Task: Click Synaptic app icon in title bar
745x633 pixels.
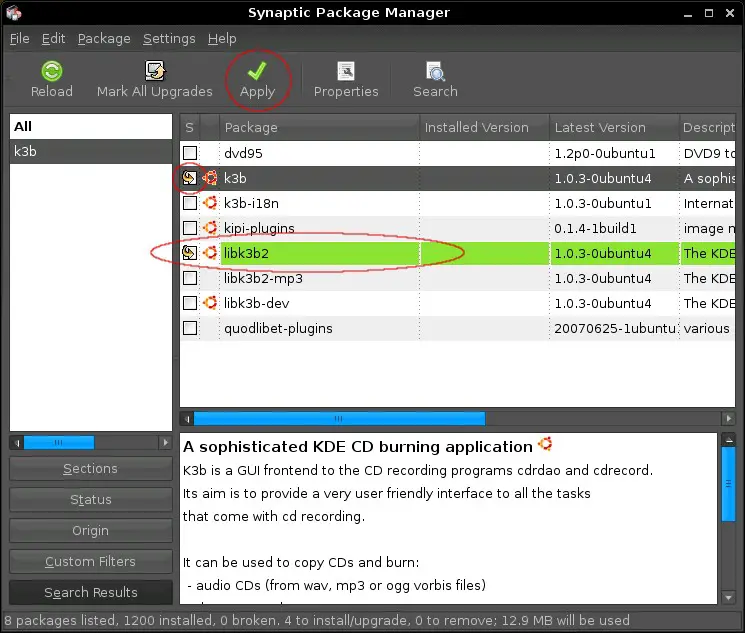Action: [x=14, y=12]
